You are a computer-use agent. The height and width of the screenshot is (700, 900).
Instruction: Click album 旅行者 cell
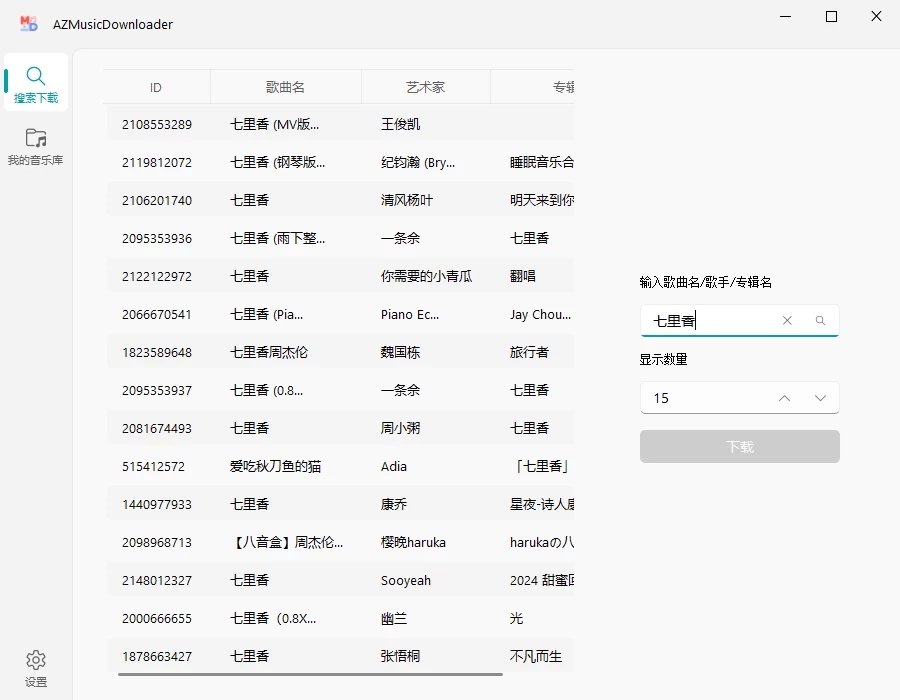point(529,352)
